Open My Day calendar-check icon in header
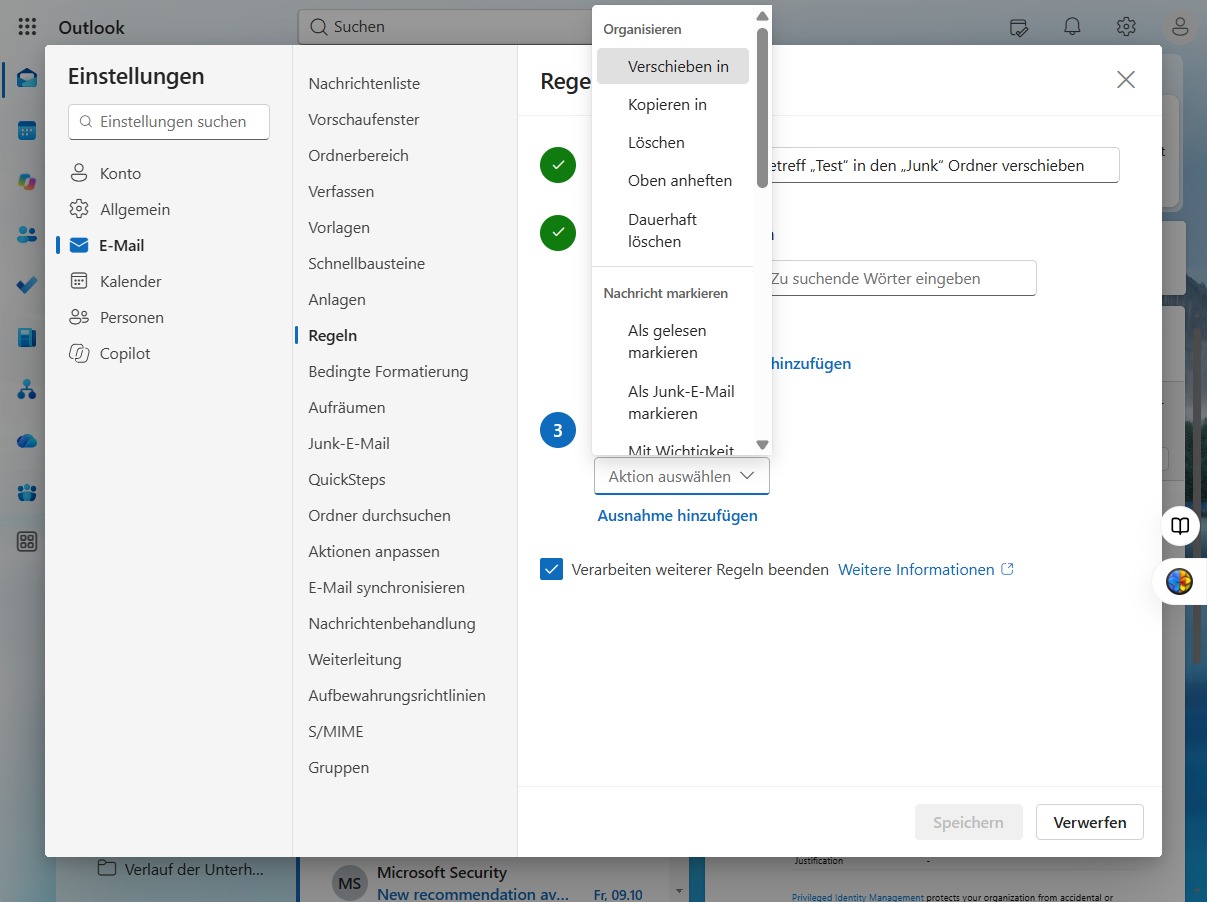The width and height of the screenshot is (1207, 902). click(x=1019, y=27)
